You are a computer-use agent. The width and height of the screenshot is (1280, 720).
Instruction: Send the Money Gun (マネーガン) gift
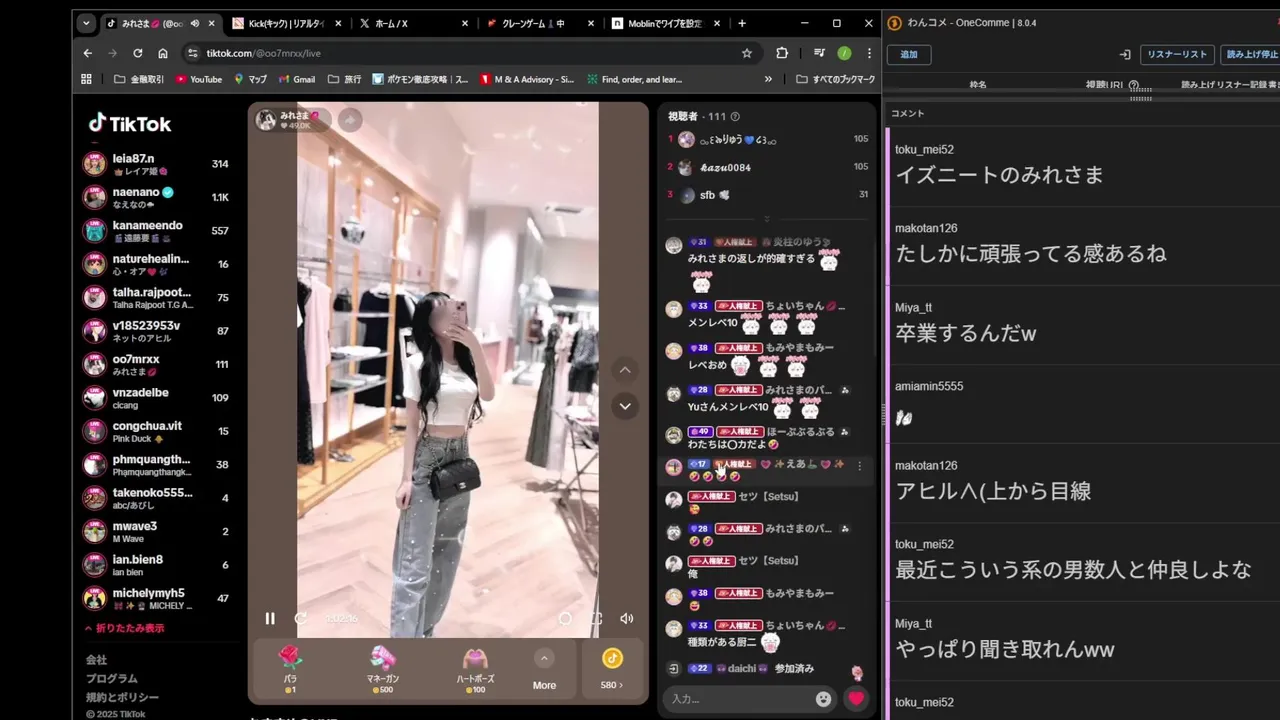[383, 669]
